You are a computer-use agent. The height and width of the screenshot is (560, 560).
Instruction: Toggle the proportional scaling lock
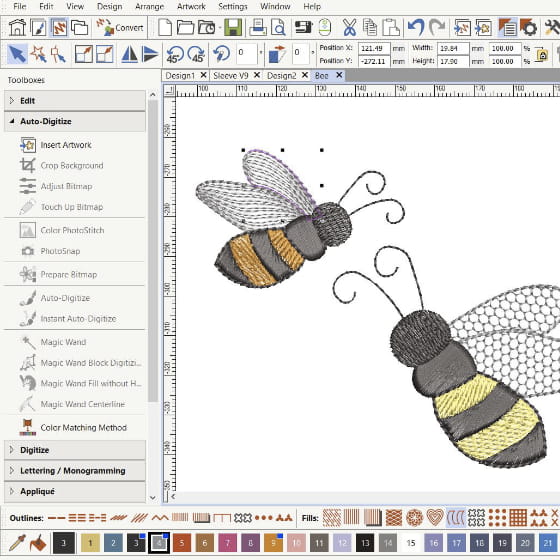(542, 55)
